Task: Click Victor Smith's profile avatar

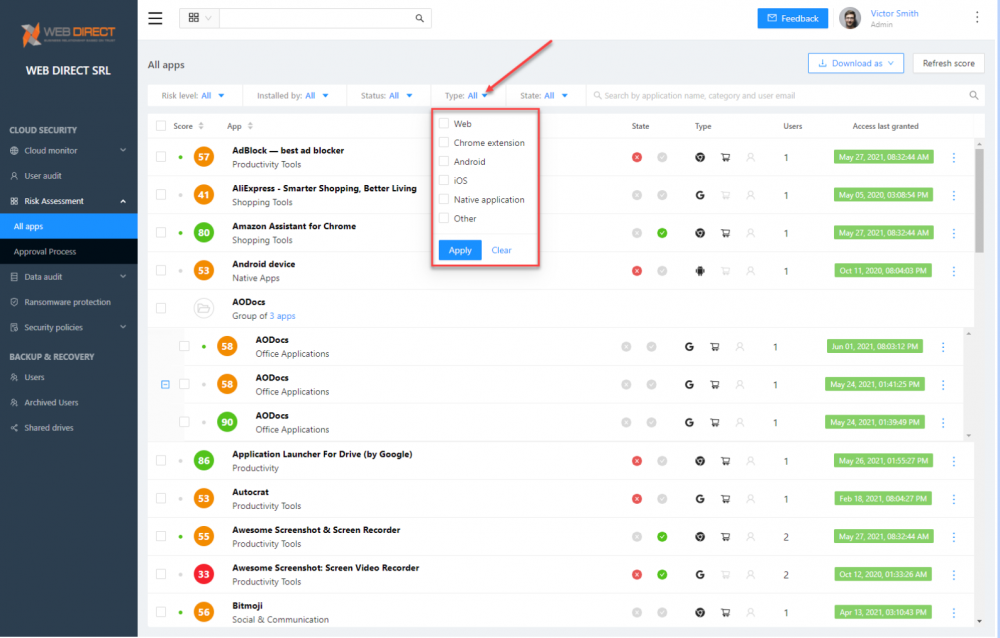Action: click(x=849, y=18)
